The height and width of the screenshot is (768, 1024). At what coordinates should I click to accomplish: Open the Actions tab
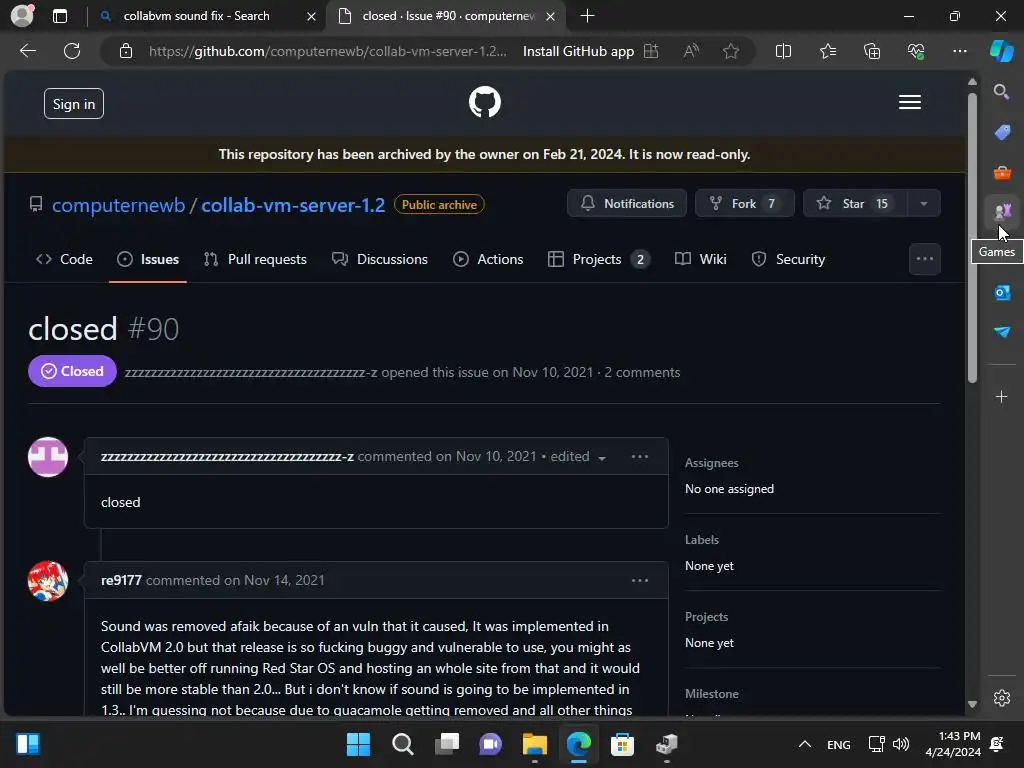click(488, 259)
